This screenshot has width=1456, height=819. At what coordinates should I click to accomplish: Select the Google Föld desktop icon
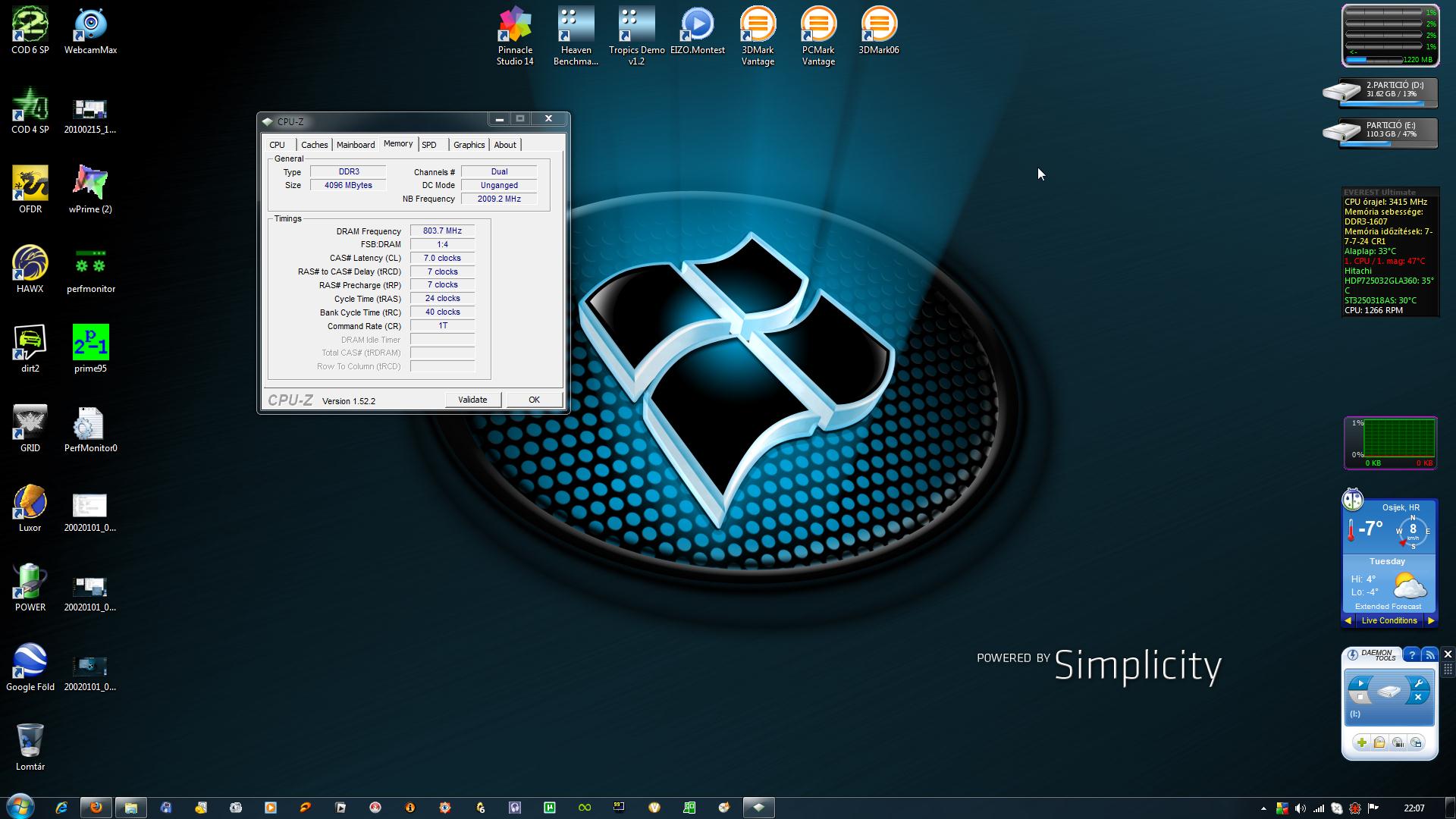30,667
